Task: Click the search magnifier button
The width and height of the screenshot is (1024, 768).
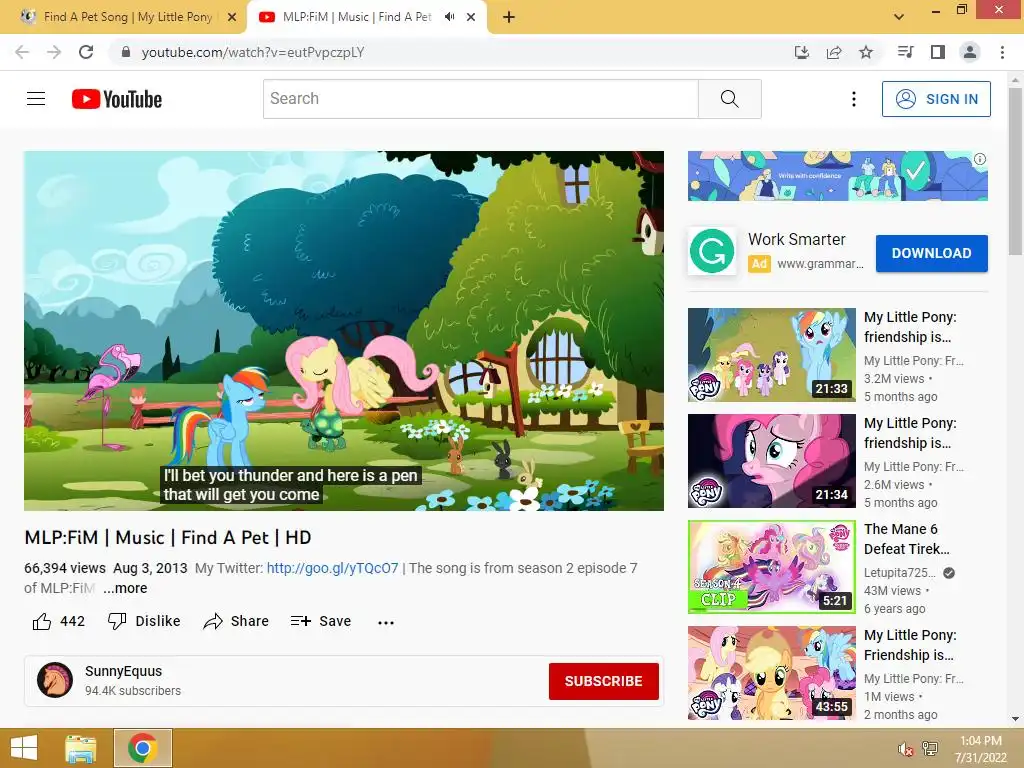Action: 729,99
